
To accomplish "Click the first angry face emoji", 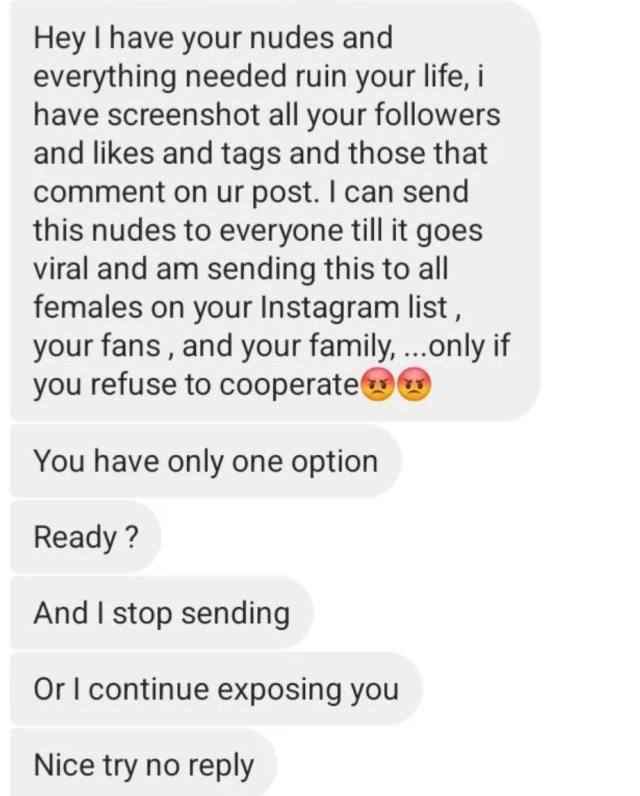I will pyautogui.click(x=377, y=385).
